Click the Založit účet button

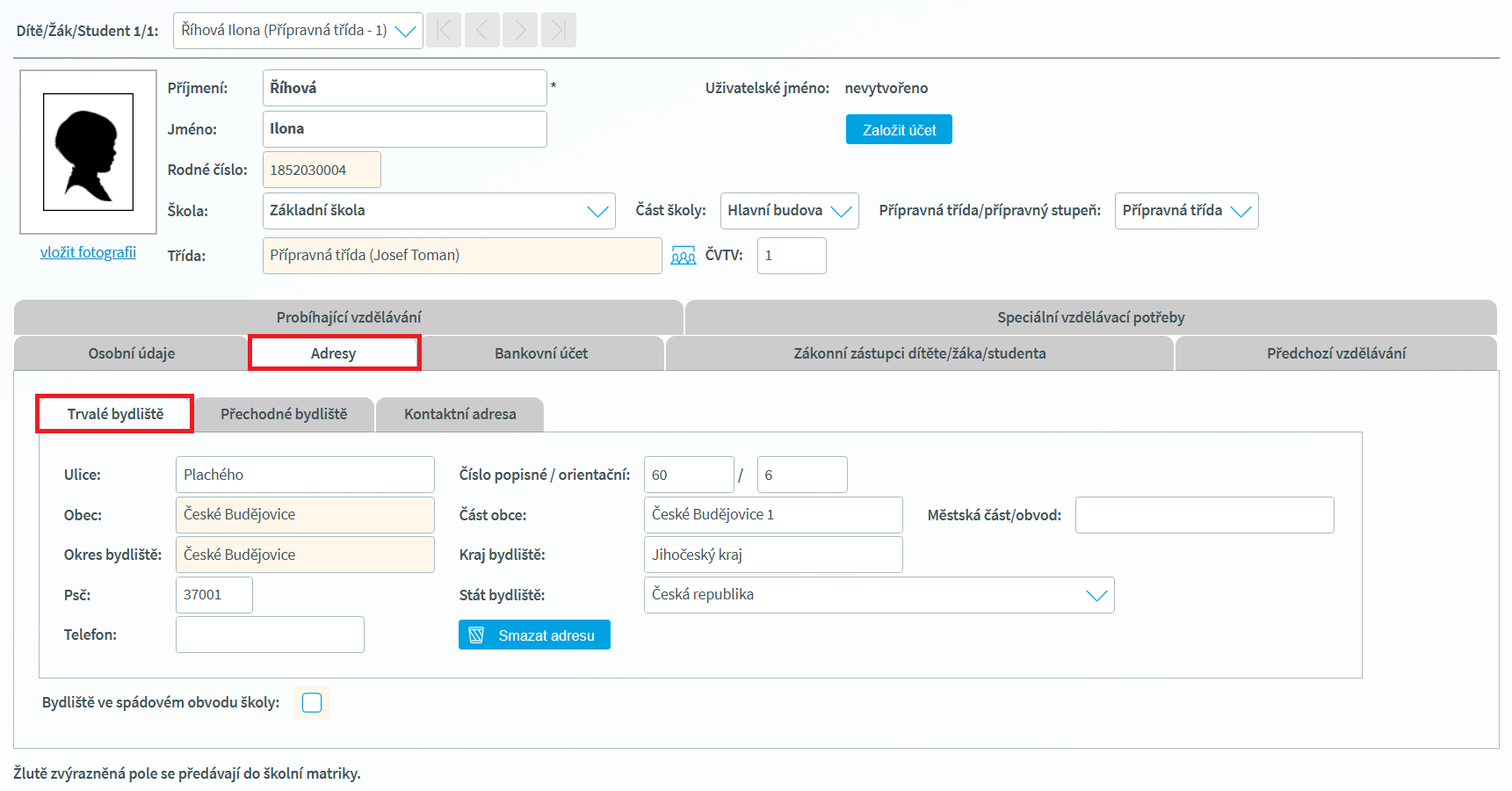click(x=899, y=130)
